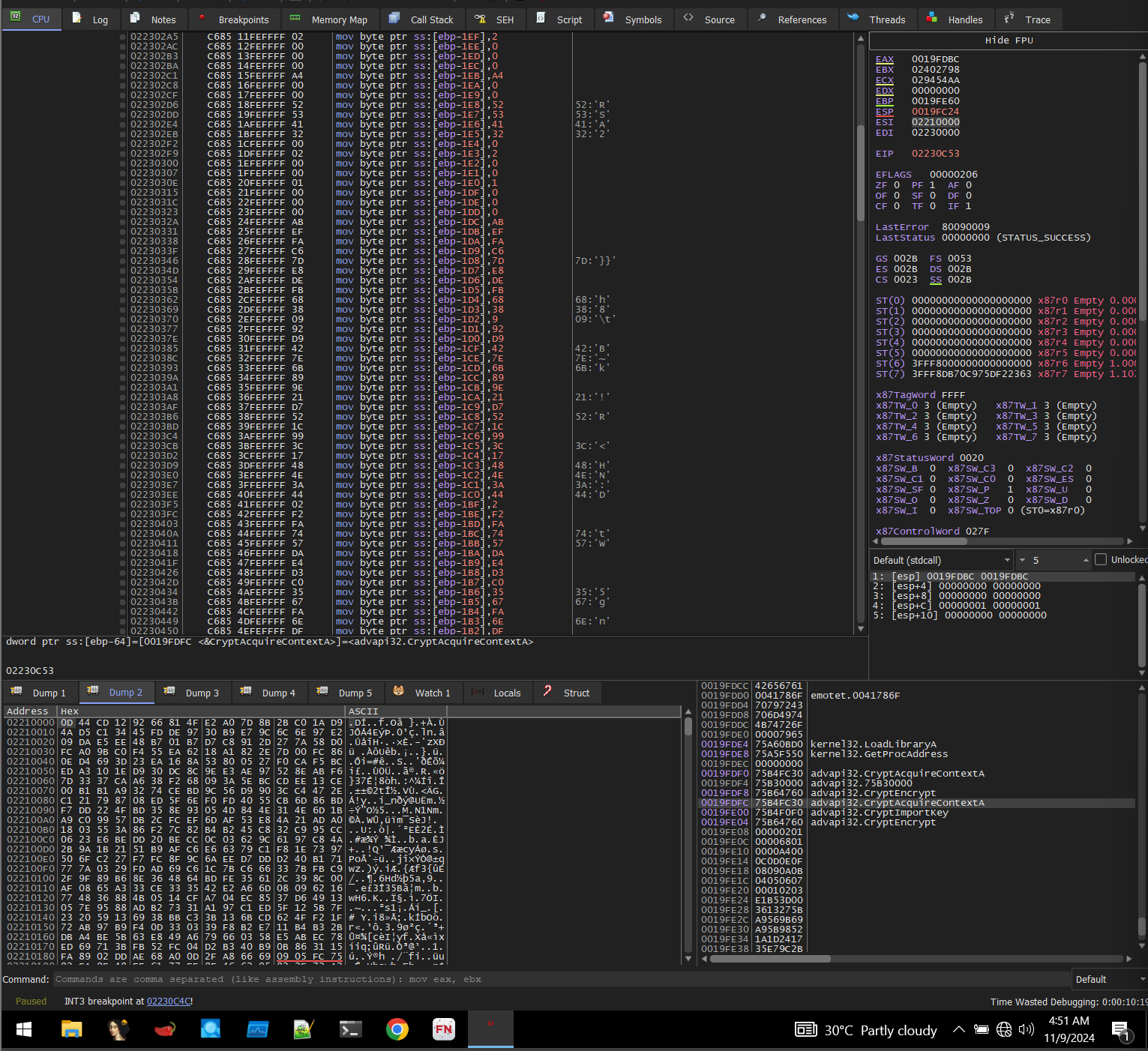Follow the 02230C4C breakpoint address link
The image size is (1148, 1051).
point(169,1001)
